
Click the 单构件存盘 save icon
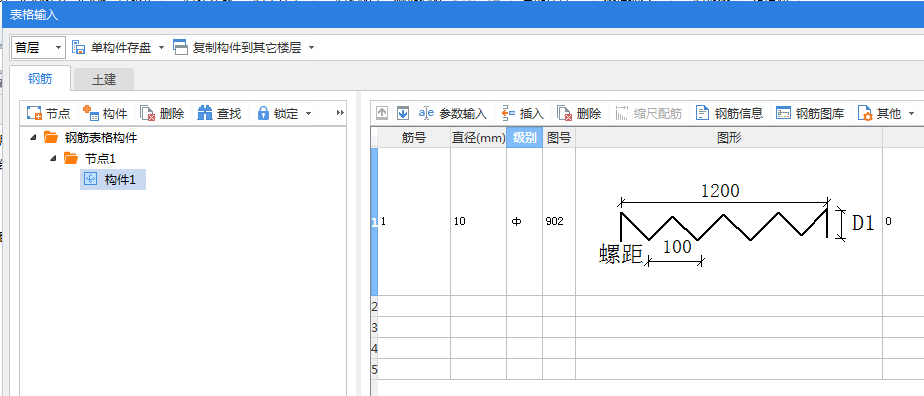tap(78, 48)
